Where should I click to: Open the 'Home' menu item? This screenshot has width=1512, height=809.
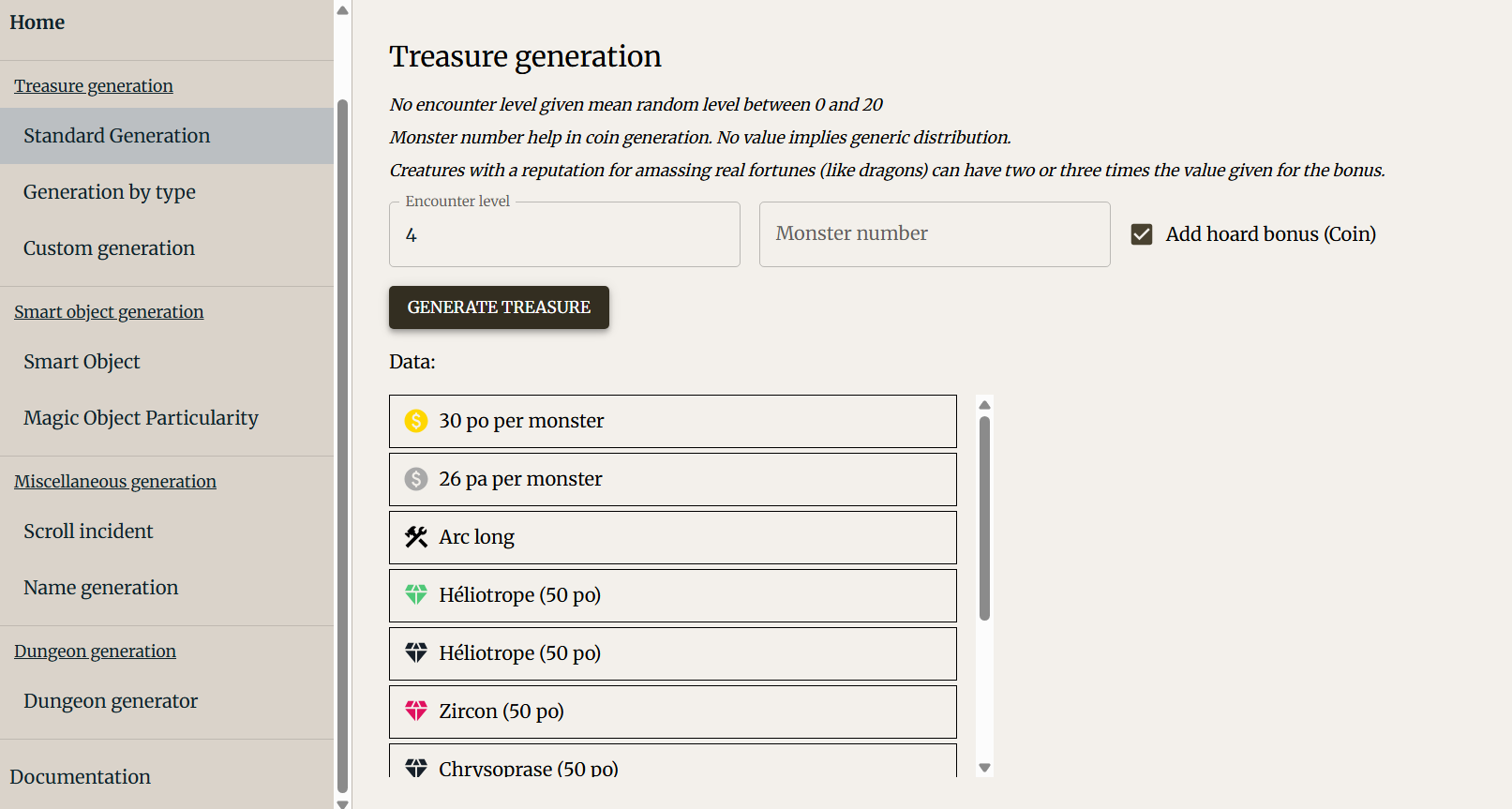pyautogui.click(x=37, y=22)
